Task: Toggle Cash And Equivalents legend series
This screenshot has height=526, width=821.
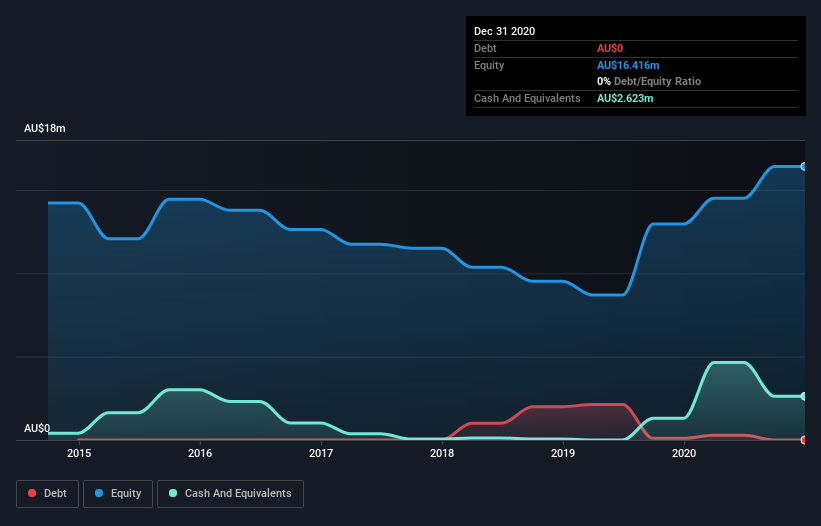Action: [x=230, y=494]
